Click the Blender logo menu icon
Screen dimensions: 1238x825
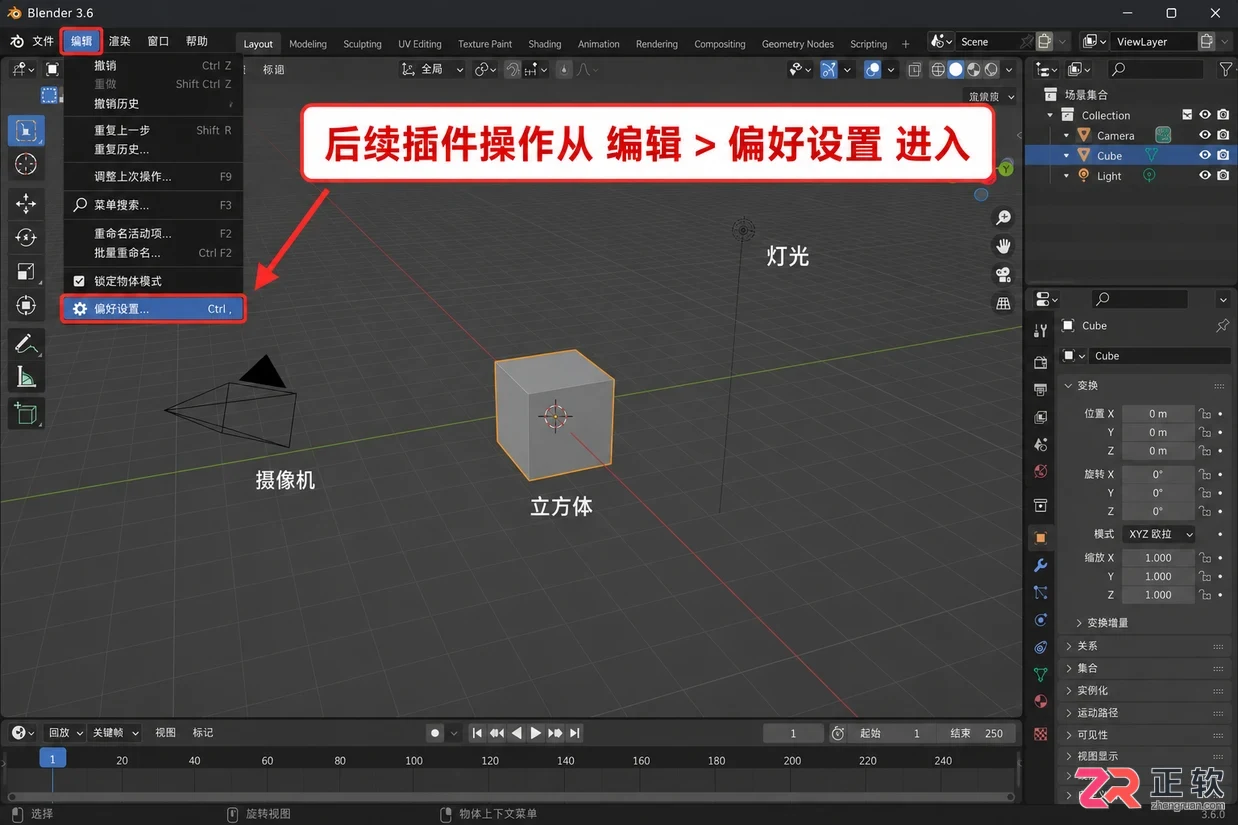pyautogui.click(x=16, y=41)
